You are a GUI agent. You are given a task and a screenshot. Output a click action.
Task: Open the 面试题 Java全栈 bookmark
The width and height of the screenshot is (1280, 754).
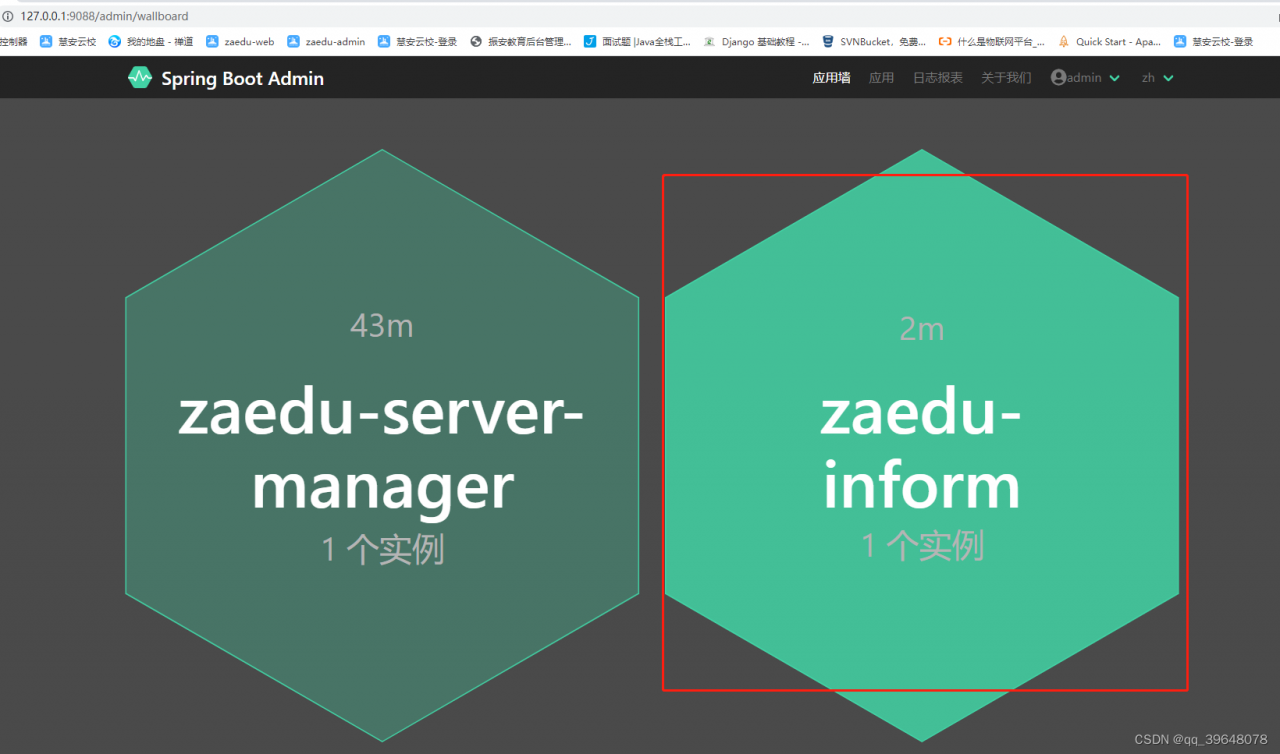pos(637,42)
